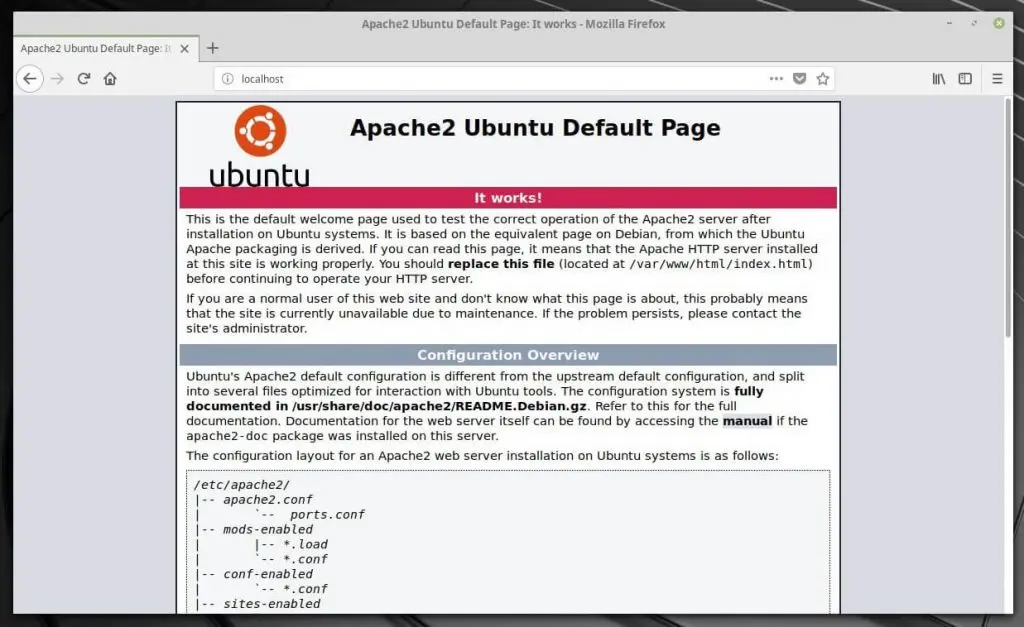
Task: Minimize the Firefox window
Action: pos(950,23)
